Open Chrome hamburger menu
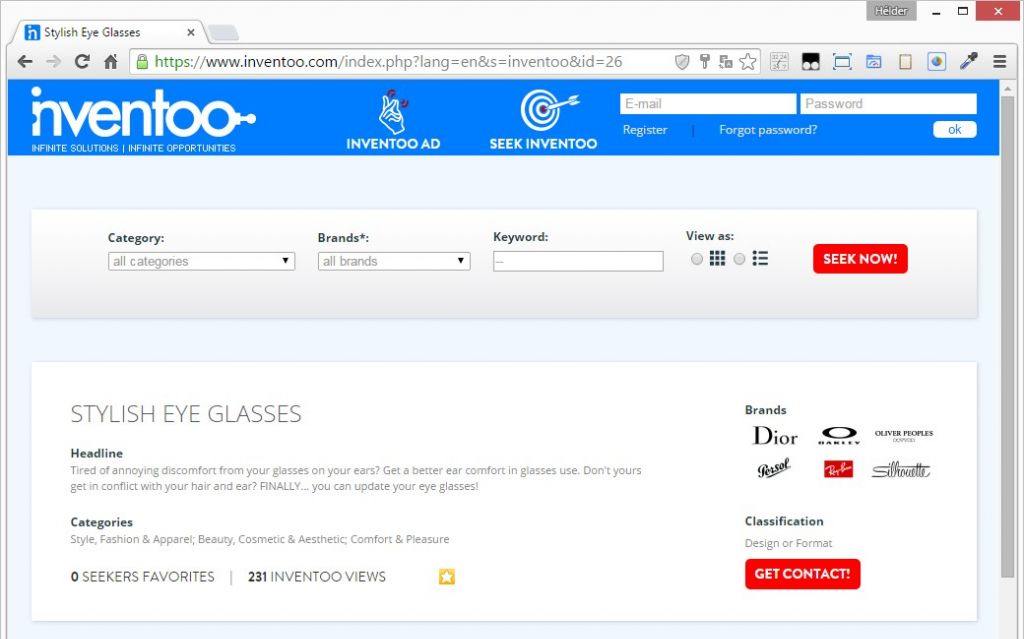The height and width of the screenshot is (639, 1024). (999, 62)
